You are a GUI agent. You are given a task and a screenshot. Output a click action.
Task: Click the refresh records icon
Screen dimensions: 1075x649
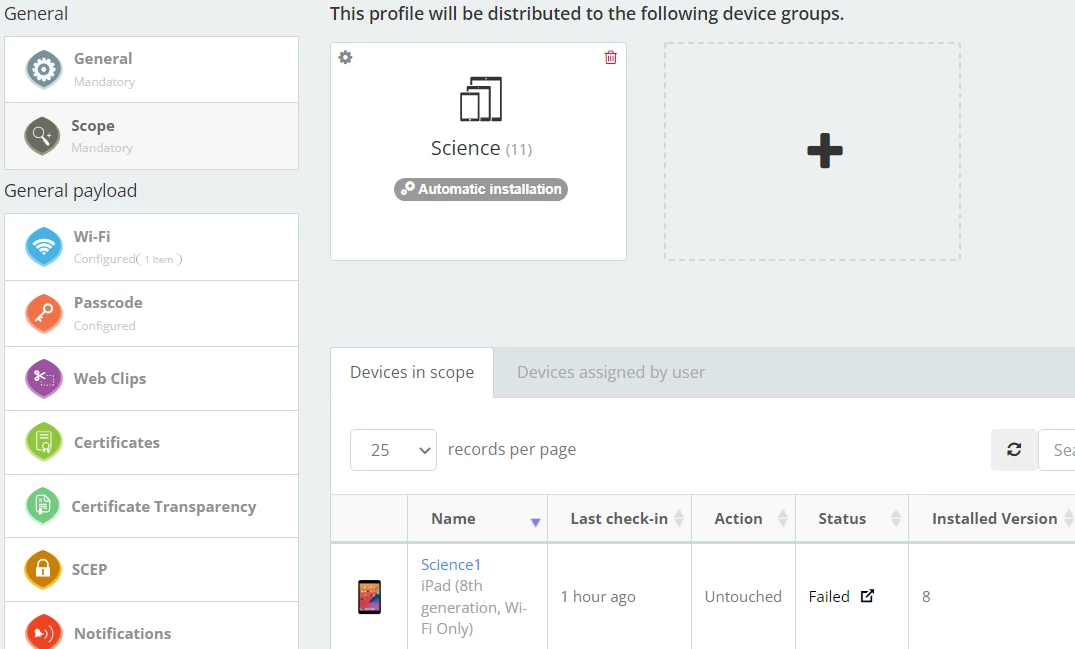coord(1014,450)
